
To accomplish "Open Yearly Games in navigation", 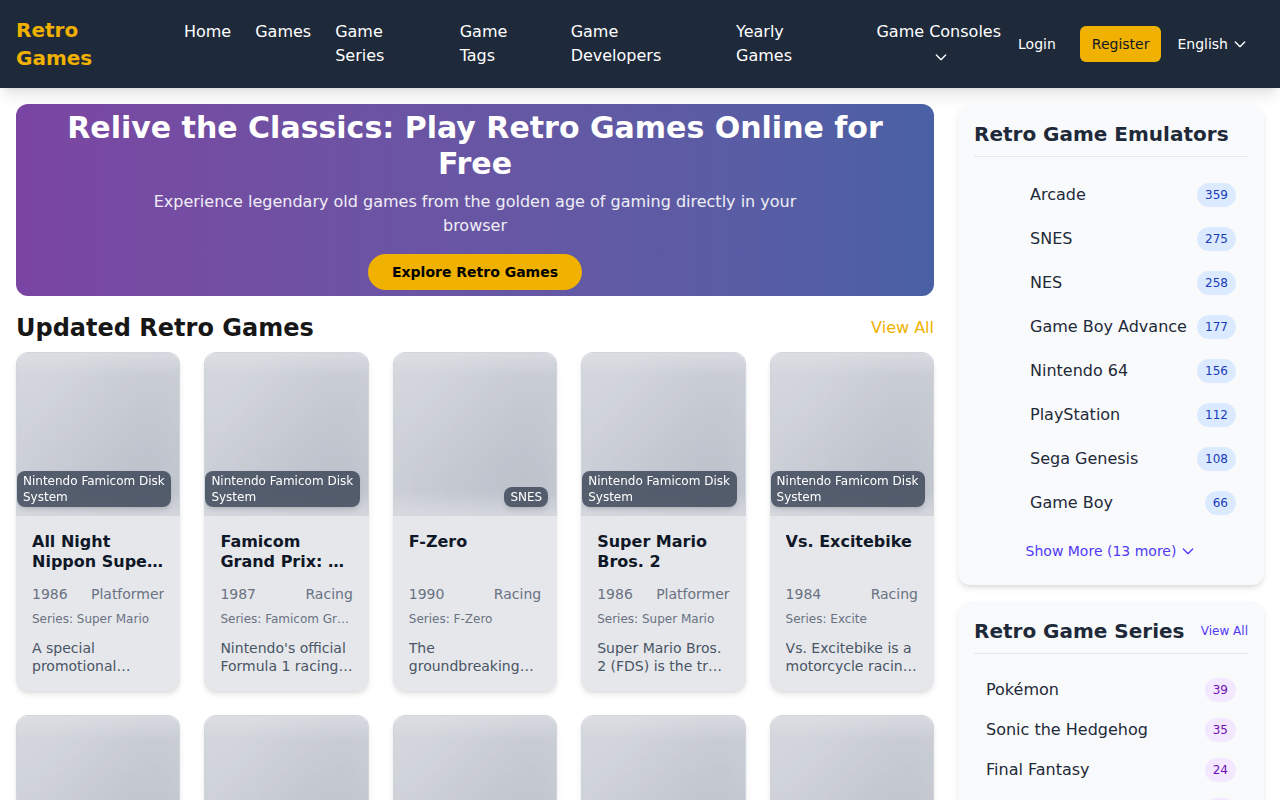I will [x=763, y=44].
